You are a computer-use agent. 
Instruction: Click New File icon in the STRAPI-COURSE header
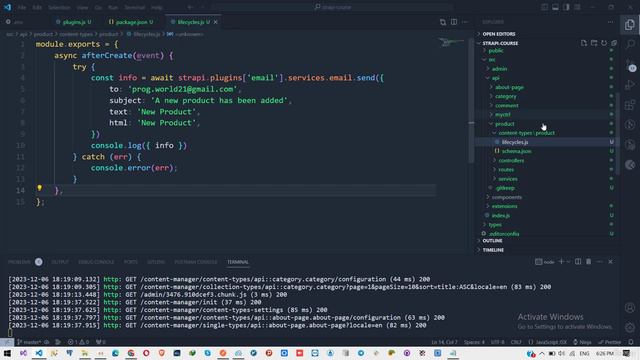tap(584, 43)
